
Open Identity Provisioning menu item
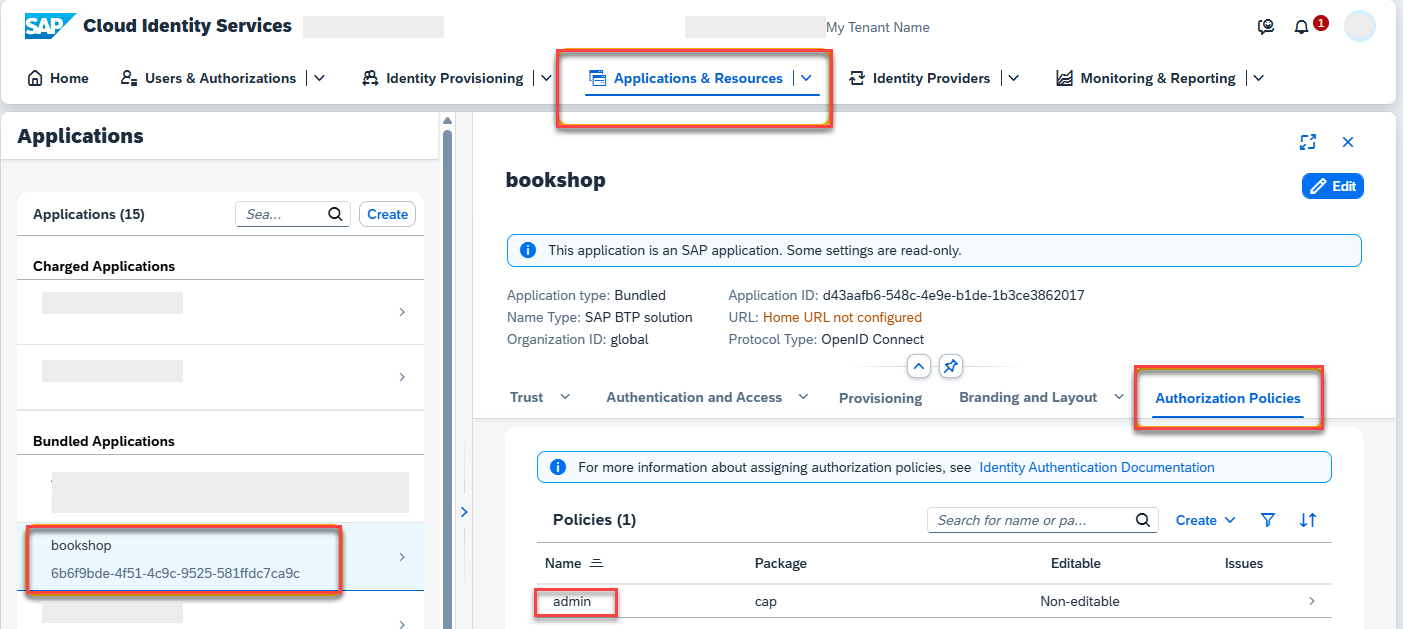click(x=443, y=78)
